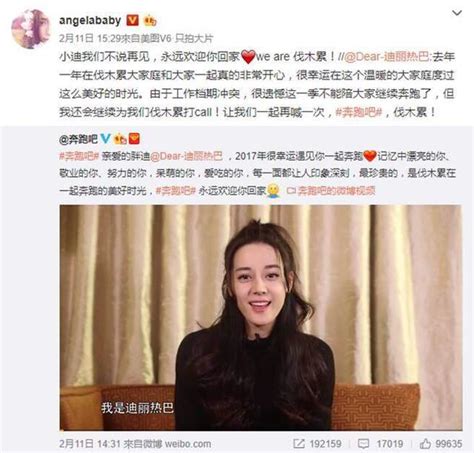Open the 2月11日 15:29 timestamp link
This screenshot has width=474, height=453.
tap(89, 39)
